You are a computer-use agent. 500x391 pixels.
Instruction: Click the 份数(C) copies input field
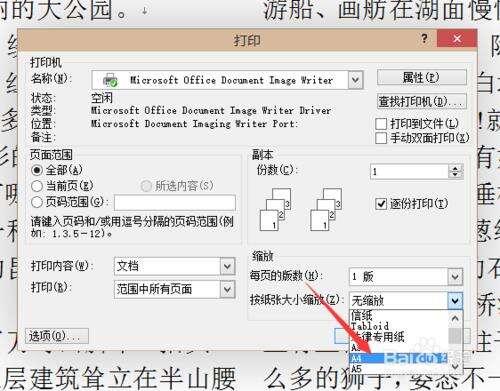point(409,172)
